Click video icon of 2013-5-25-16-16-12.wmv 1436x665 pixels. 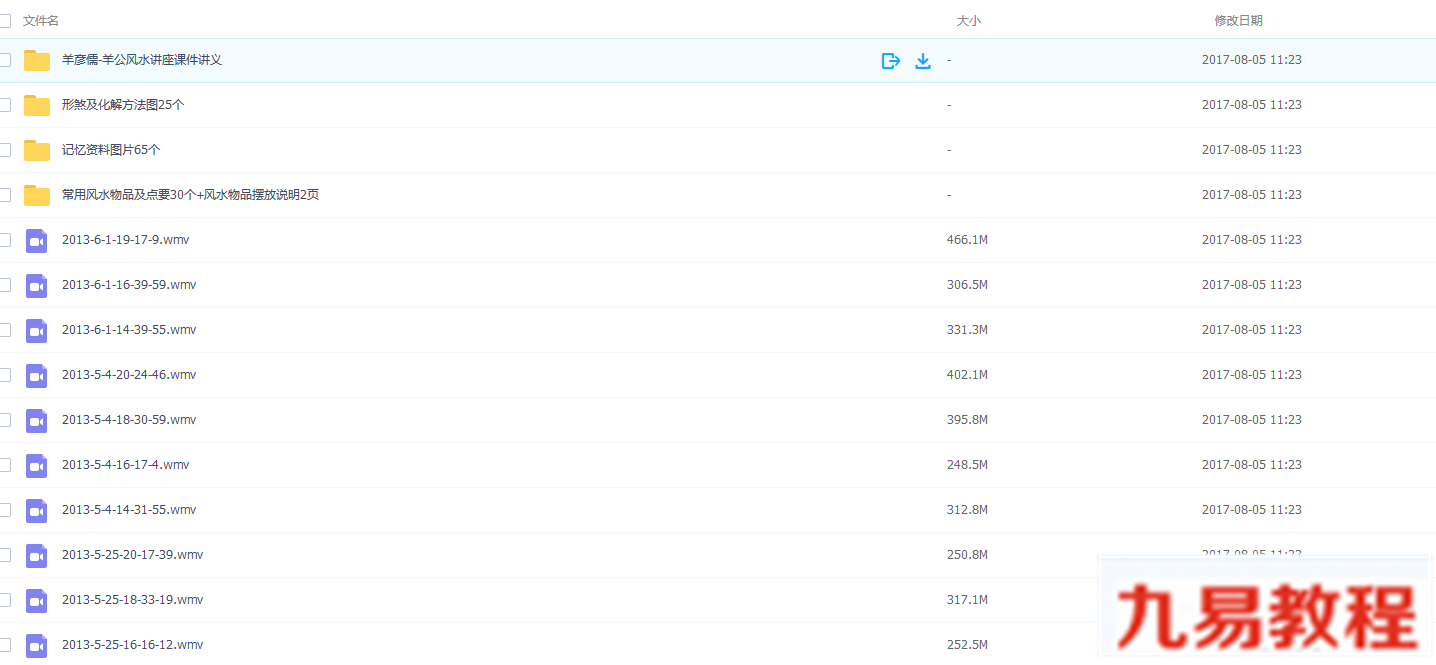[x=37, y=645]
